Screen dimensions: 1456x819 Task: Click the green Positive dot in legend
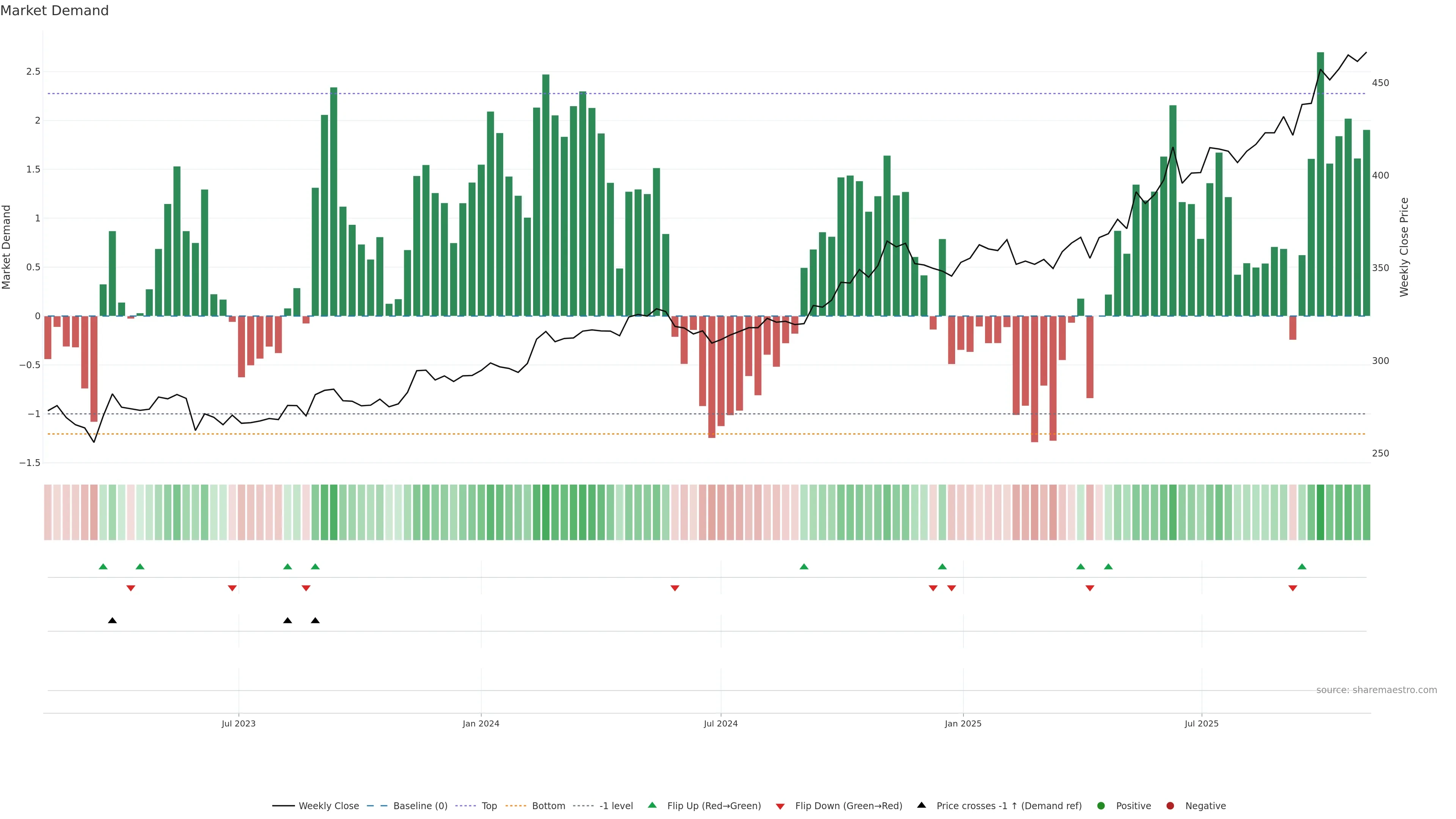pos(1100,806)
